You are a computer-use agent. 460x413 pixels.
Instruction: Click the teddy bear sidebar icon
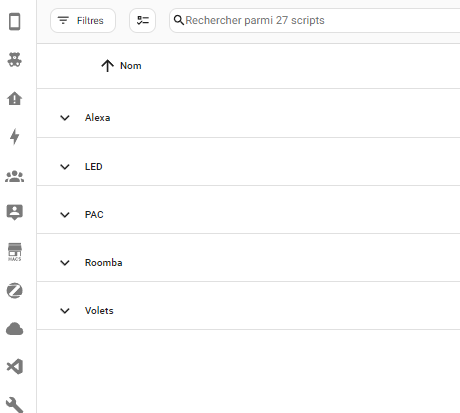pyautogui.click(x=15, y=60)
